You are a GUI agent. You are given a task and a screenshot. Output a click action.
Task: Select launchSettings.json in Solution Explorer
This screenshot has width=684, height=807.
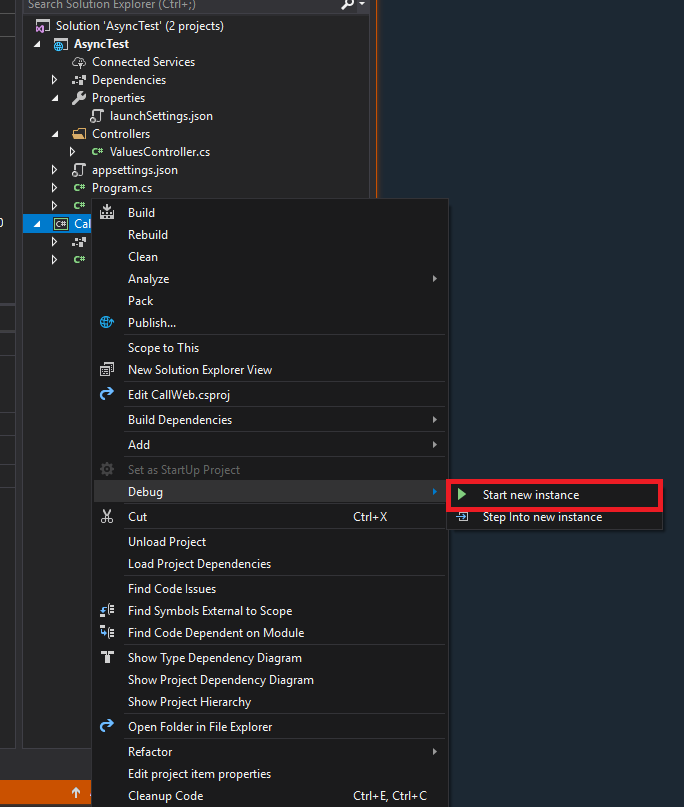161,116
